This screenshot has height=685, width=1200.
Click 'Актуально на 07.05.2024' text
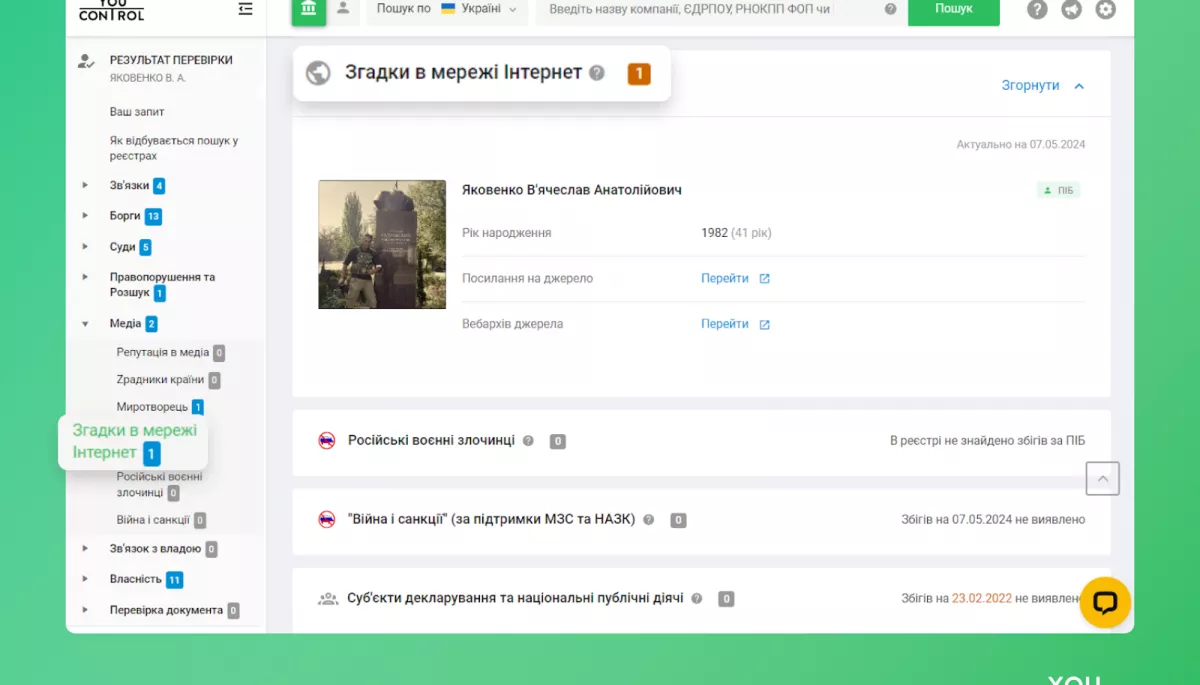[1020, 144]
